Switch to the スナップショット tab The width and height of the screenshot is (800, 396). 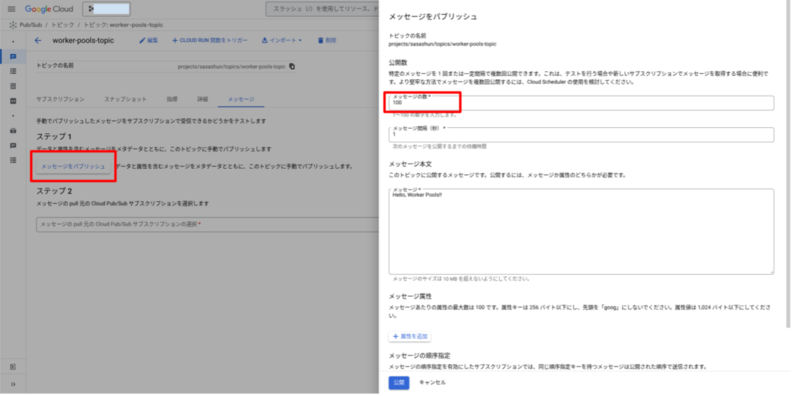tap(125, 99)
